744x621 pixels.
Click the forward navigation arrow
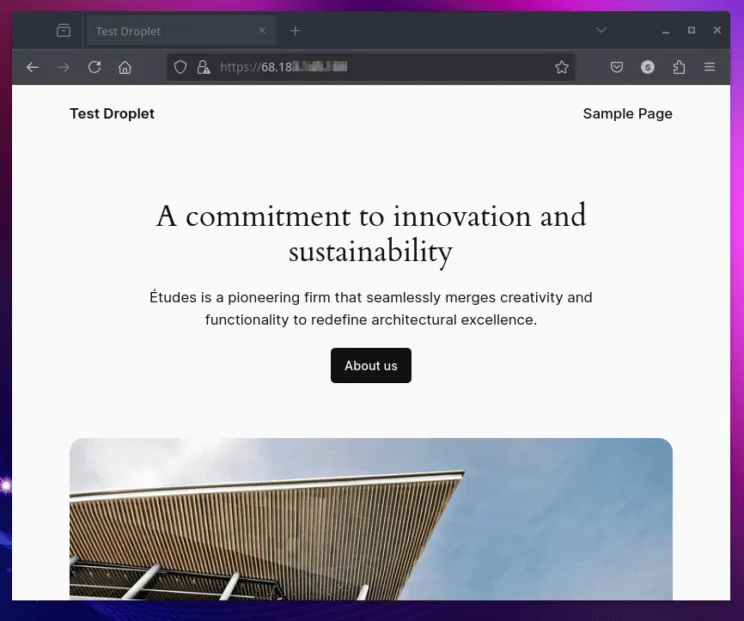pyautogui.click(x=63, y=67)
